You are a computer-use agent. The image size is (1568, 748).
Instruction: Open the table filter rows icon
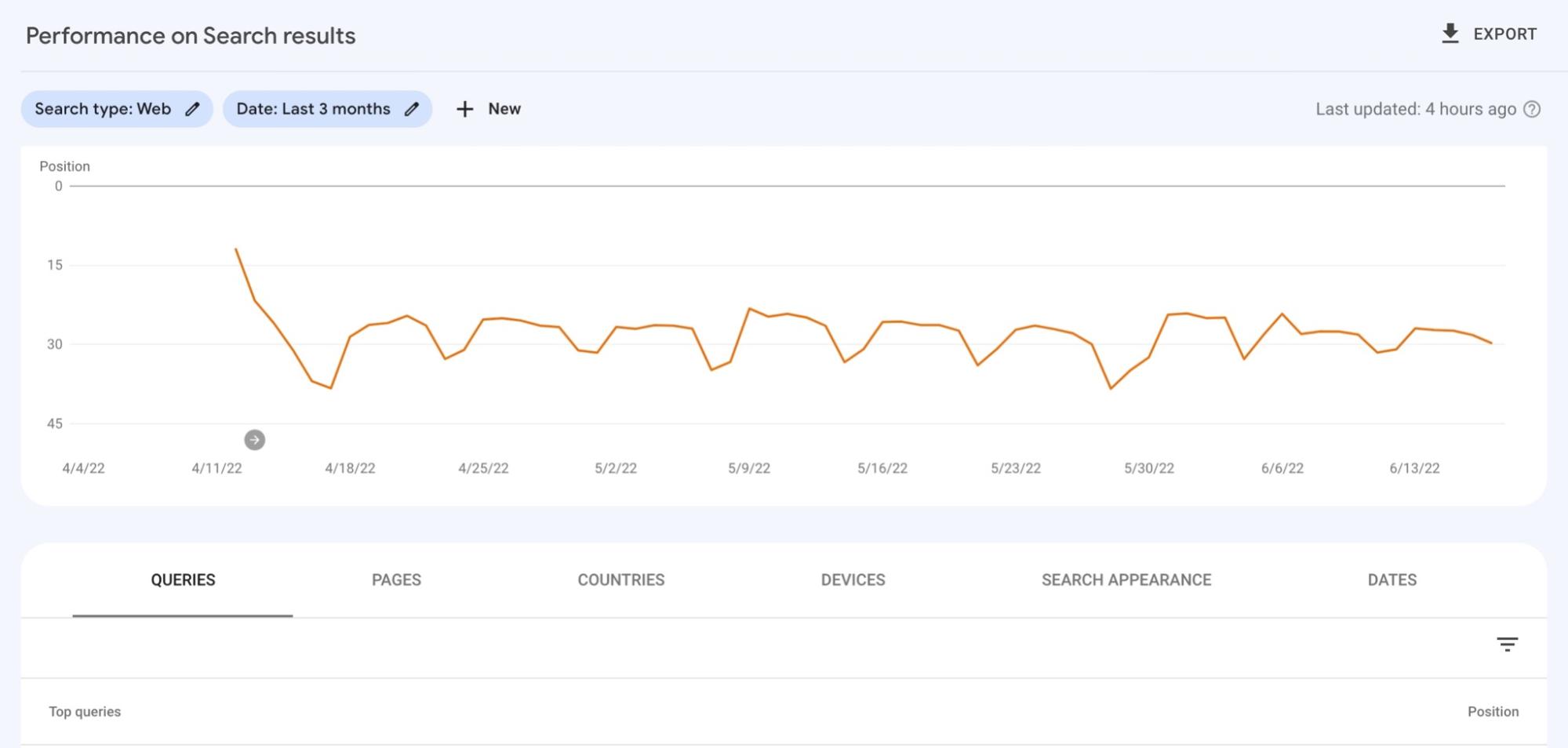click(1507, 645)
